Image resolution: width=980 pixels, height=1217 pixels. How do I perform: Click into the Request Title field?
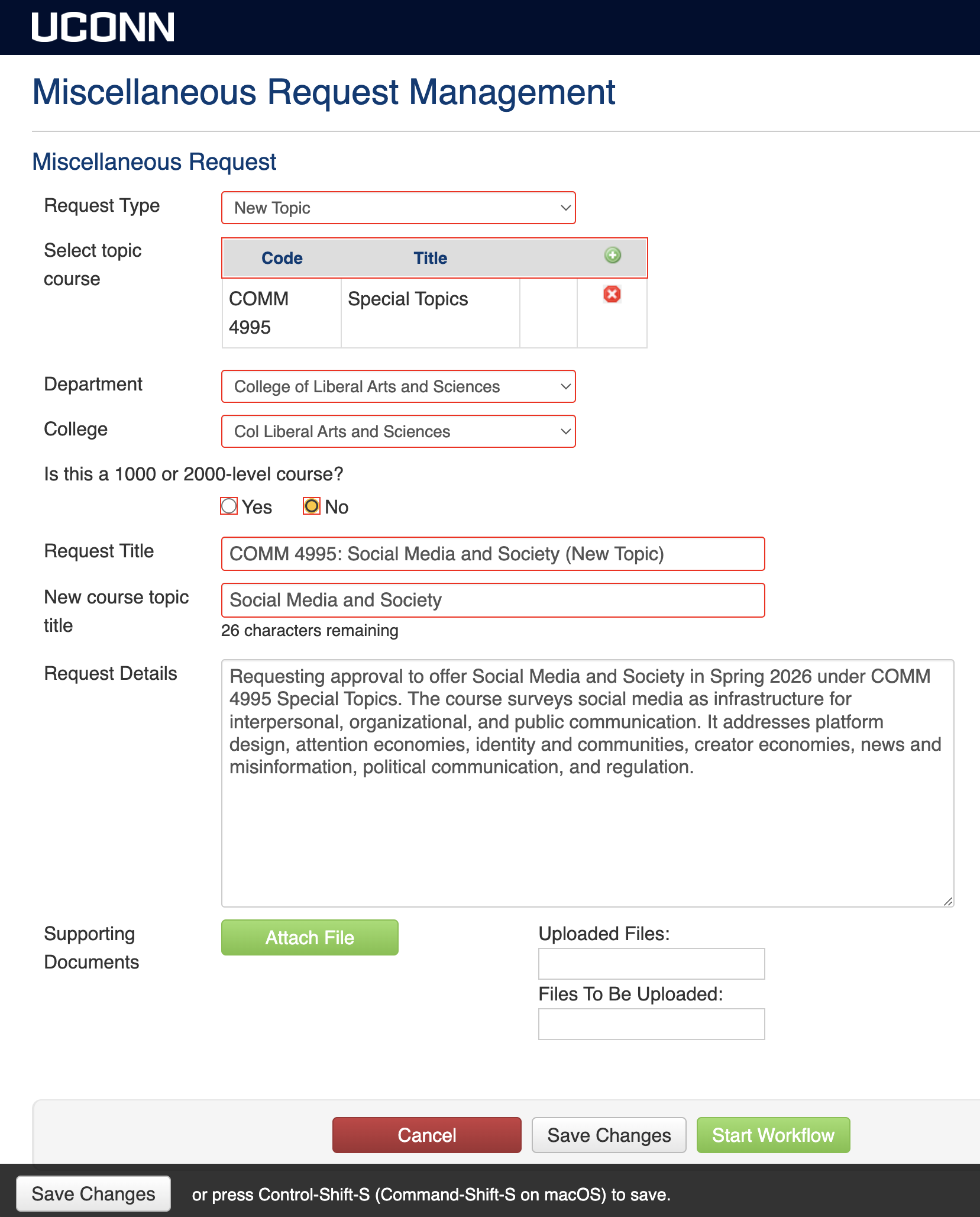point(493,554)
